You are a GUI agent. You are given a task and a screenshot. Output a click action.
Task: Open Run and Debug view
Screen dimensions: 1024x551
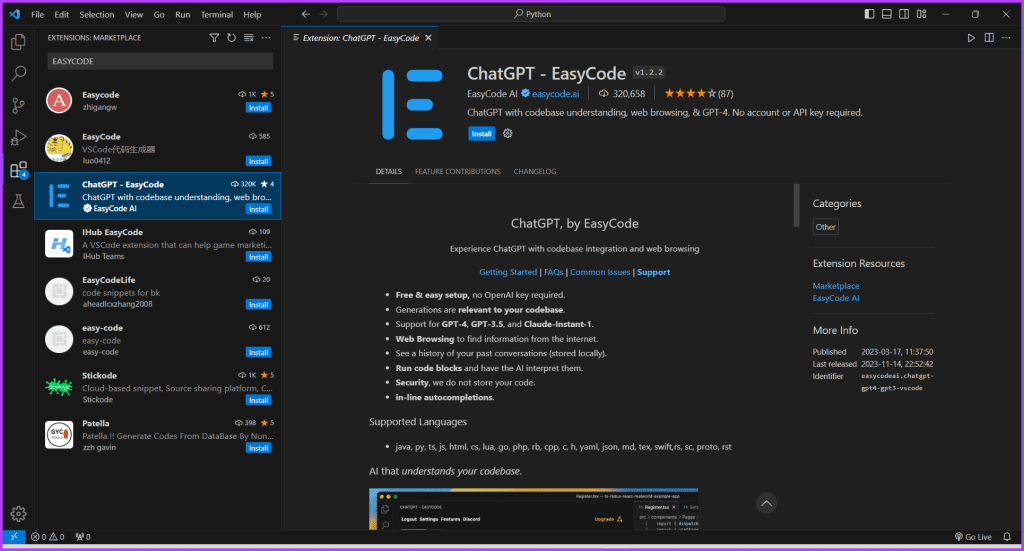(18, 137)
